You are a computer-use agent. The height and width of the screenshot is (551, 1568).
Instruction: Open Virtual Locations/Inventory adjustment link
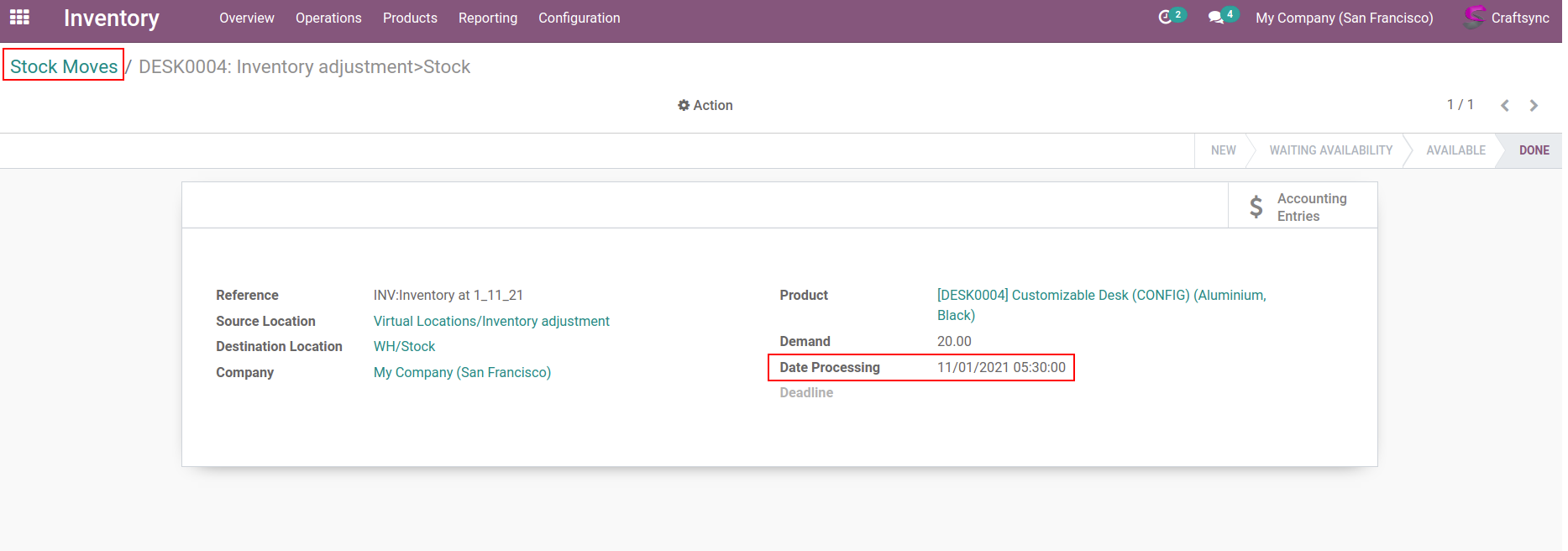(x=491, y=321)
